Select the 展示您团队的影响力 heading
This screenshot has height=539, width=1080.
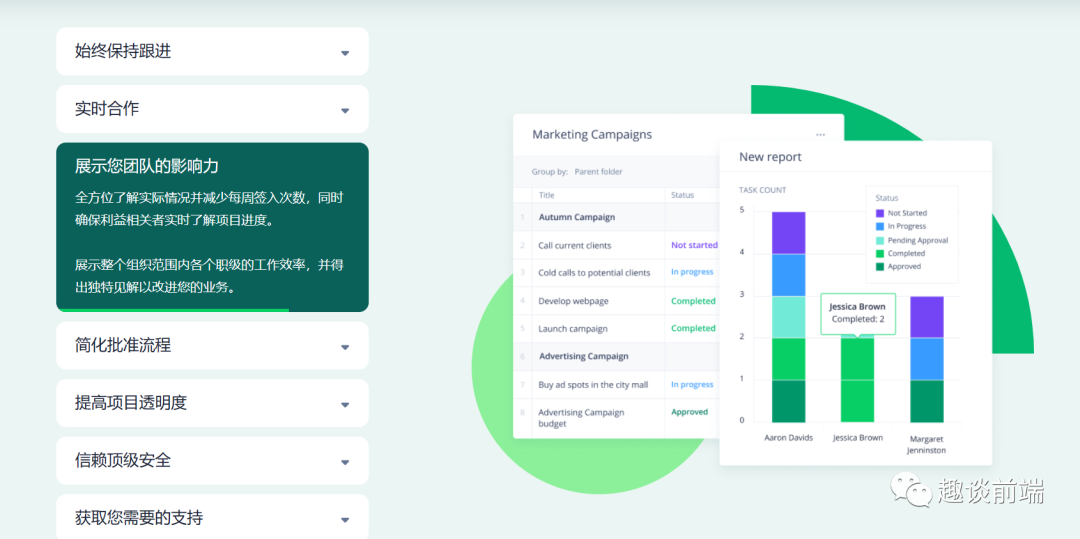coord(147,166)
